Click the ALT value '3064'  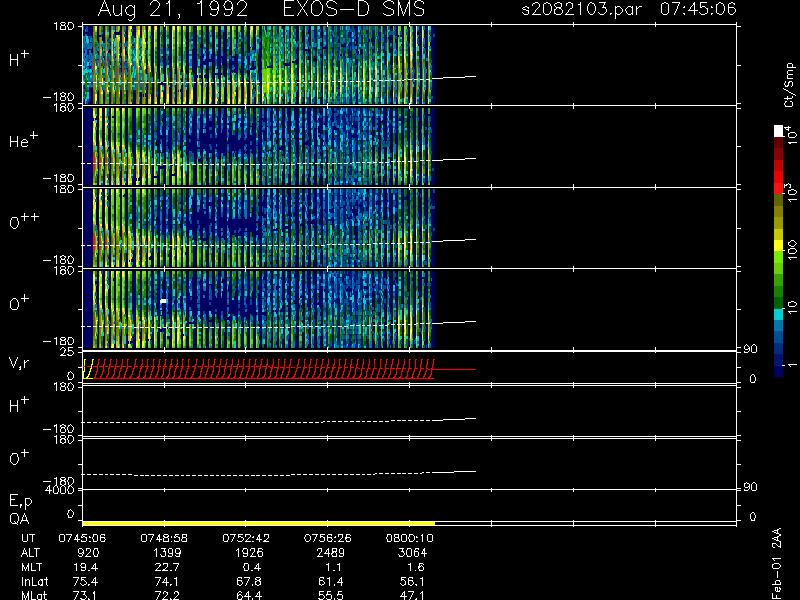412,553
